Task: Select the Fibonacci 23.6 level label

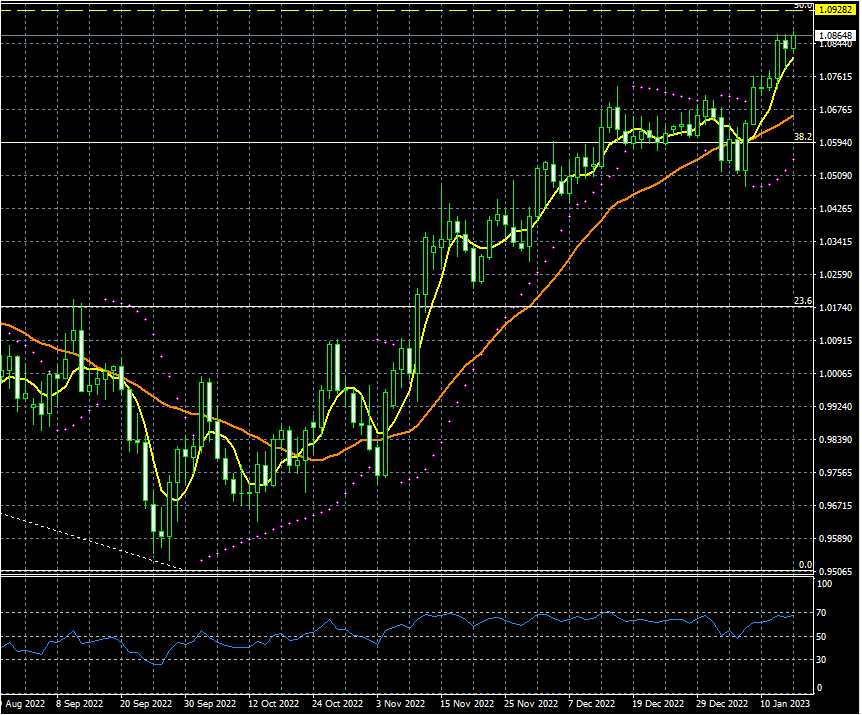Action: 803,301
